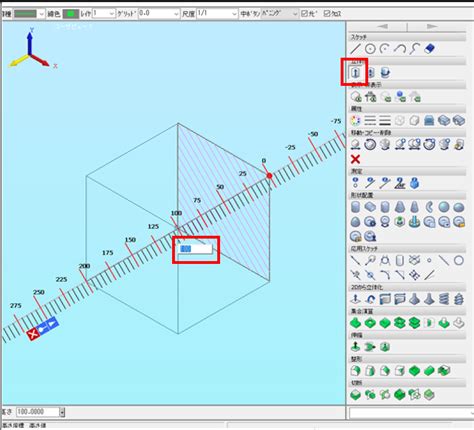Click the red X delete icon in the right panel
Screen dimensions: 474x430
[x=355, y=159]
